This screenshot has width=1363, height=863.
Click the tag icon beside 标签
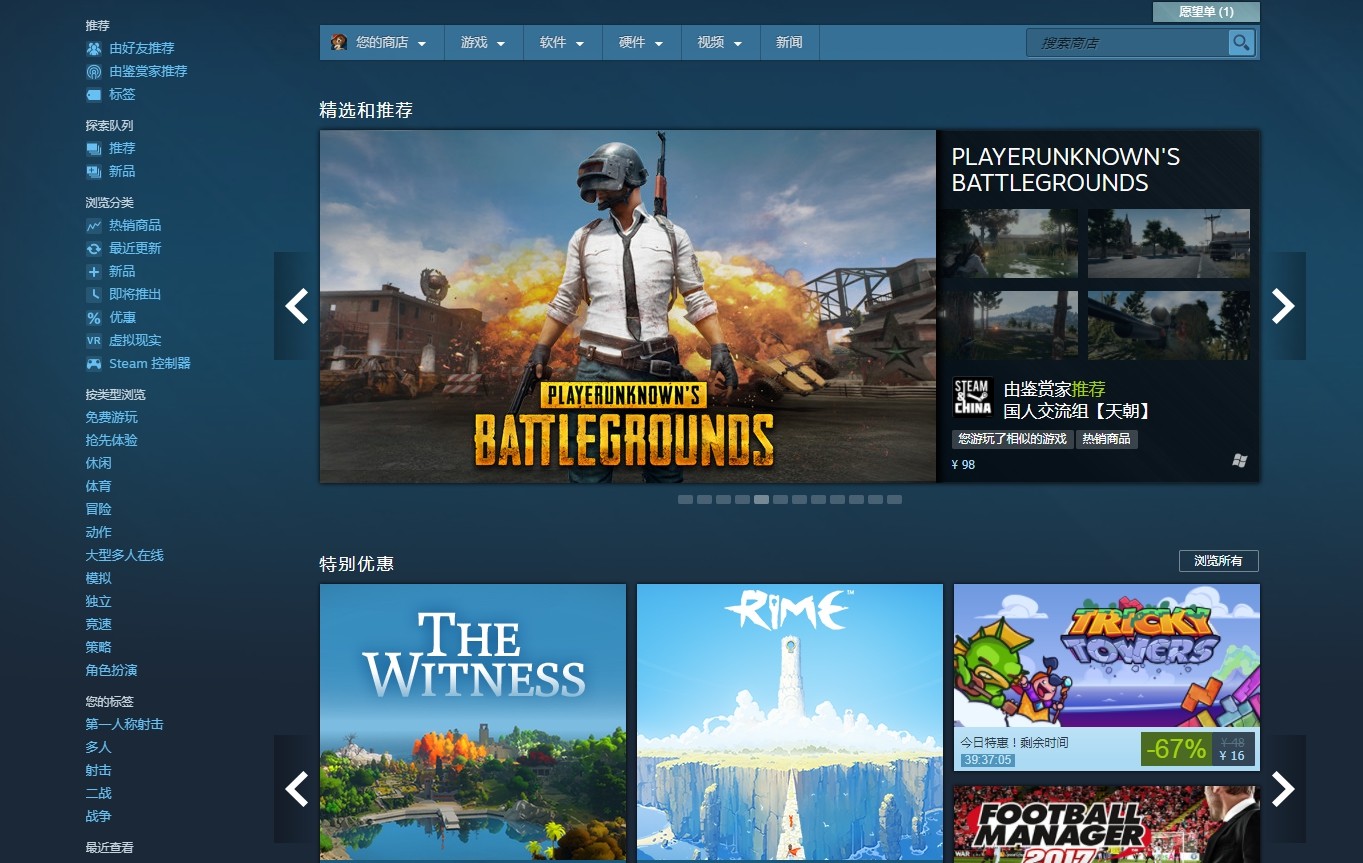coord(94,94)
